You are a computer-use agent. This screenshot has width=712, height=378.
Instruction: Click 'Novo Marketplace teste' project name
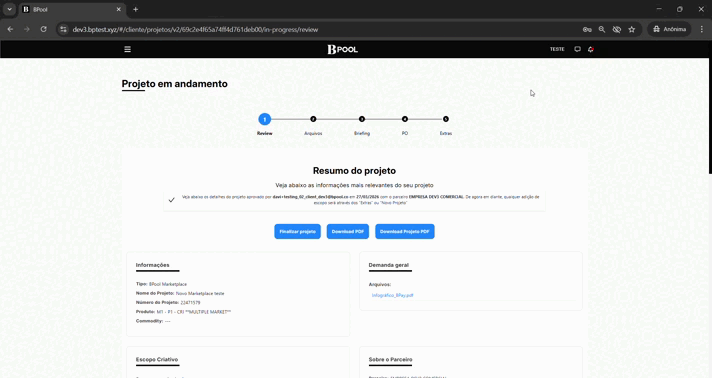coord(200,293)
